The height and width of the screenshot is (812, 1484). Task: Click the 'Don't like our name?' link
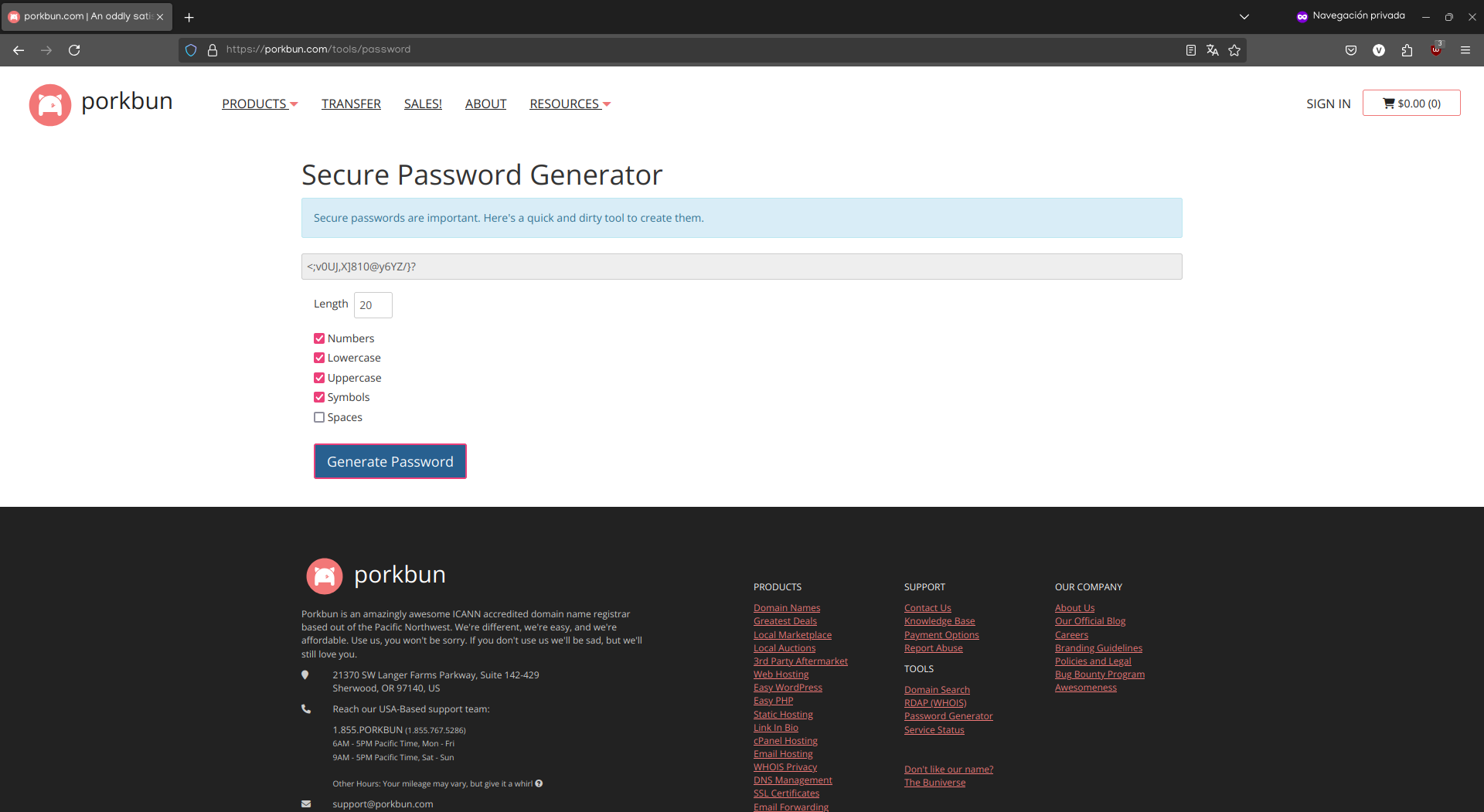tap(949, 770)
